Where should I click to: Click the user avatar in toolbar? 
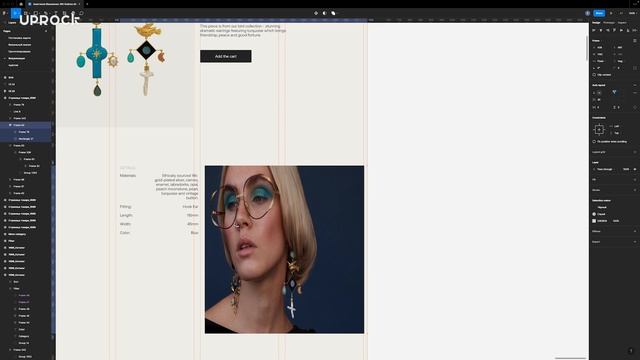click(x=588, y=13)
